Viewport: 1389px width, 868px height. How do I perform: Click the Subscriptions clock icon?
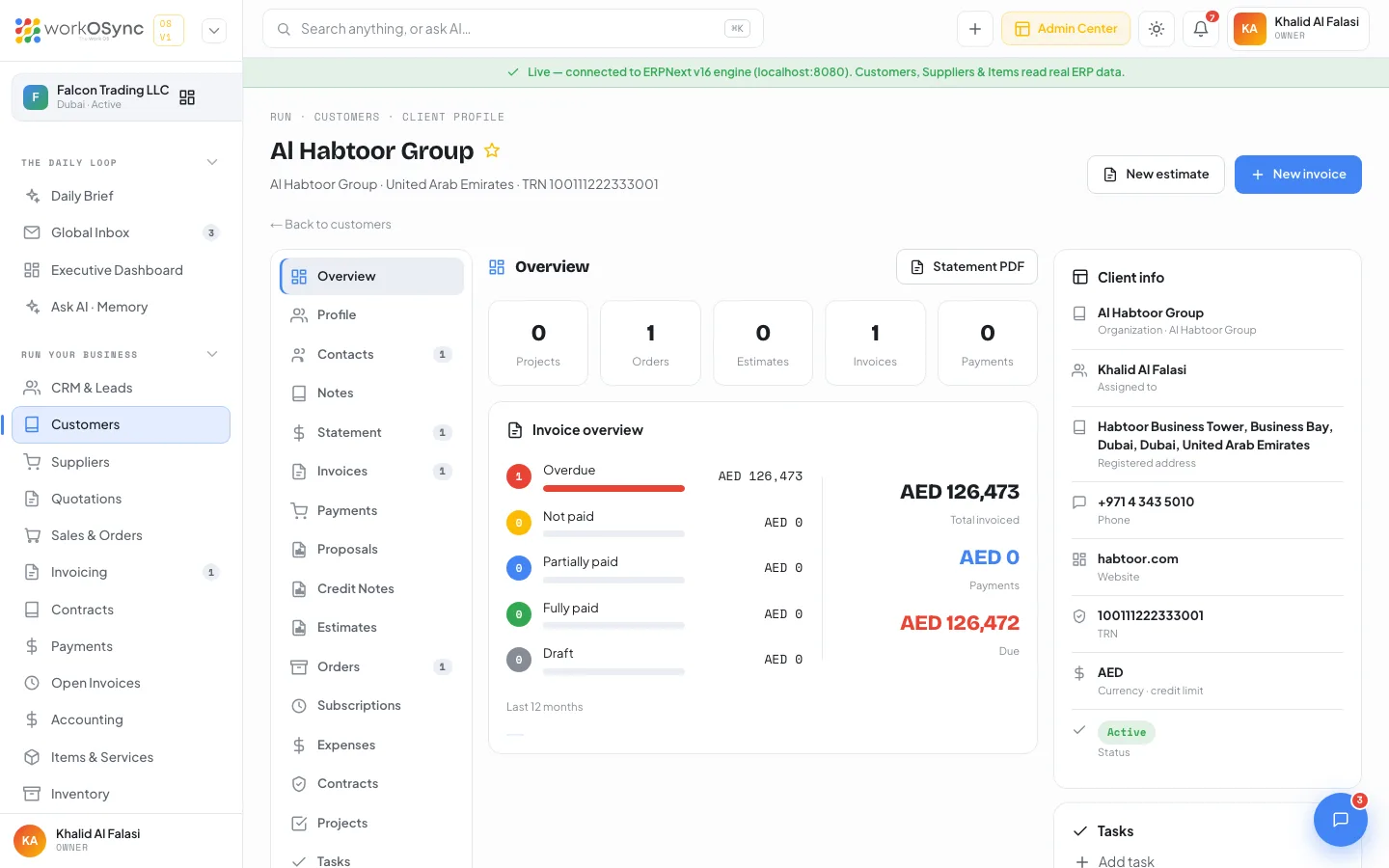pyautogui.click(x=299, y=705)
